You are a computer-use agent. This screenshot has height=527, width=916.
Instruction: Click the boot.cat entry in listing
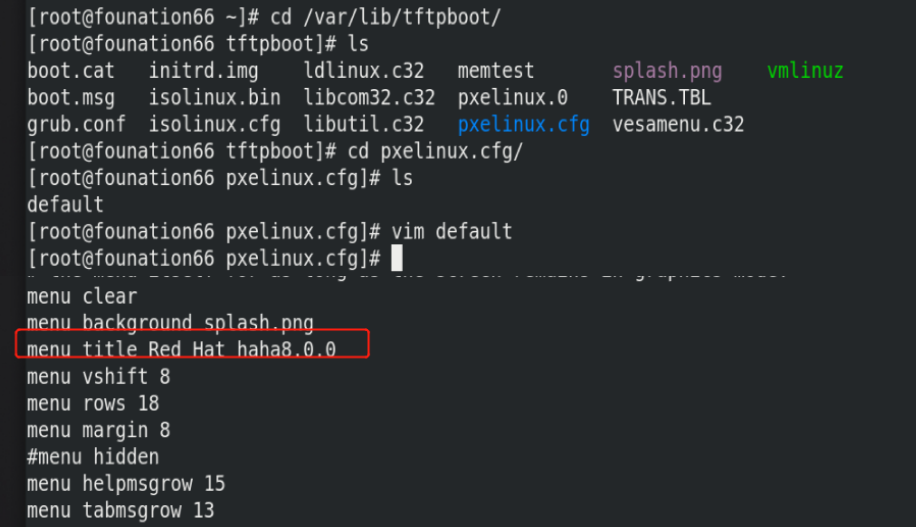click(x=71, y=71)
